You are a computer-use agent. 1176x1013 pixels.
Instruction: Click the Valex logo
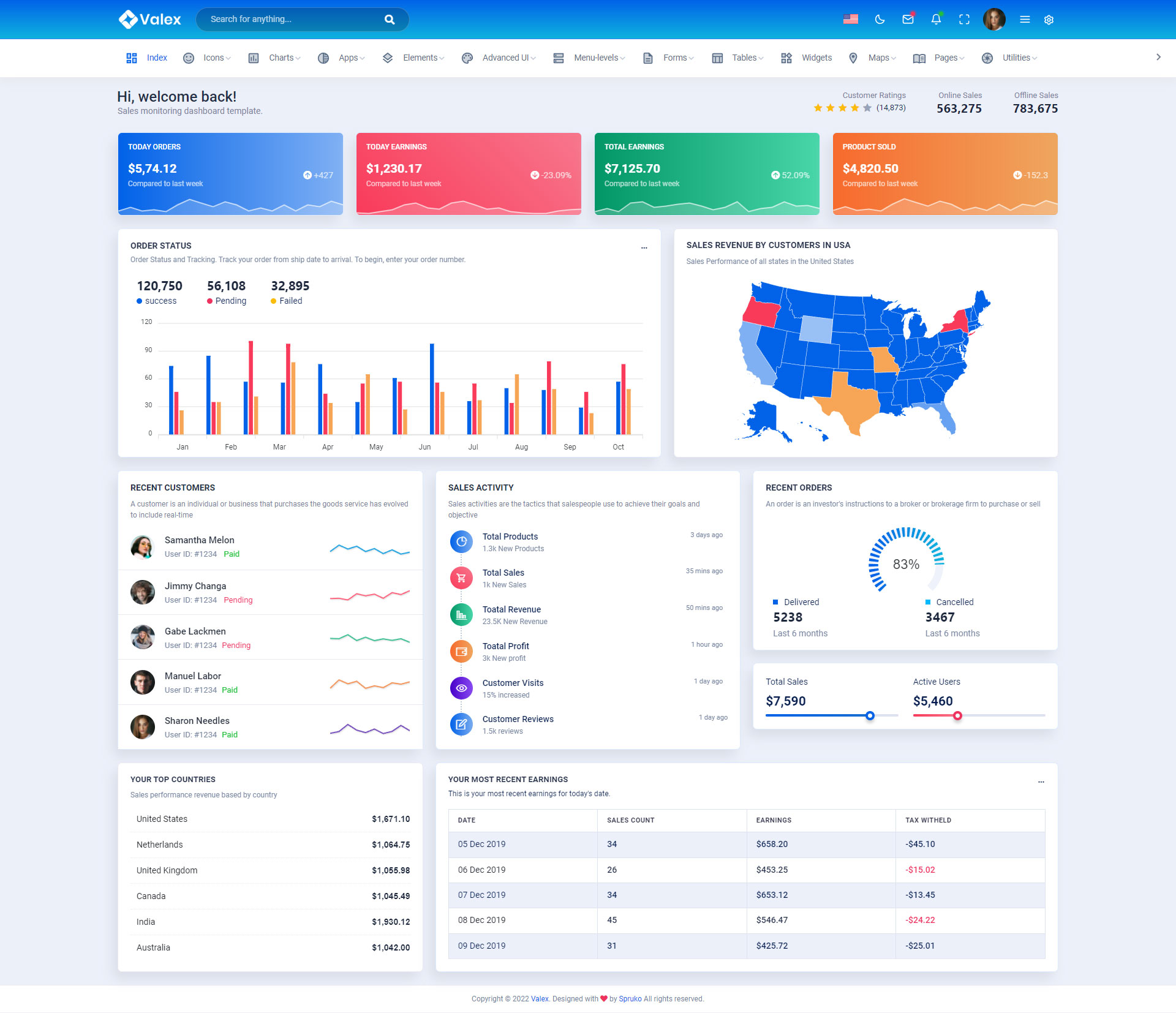click(150, 20)
